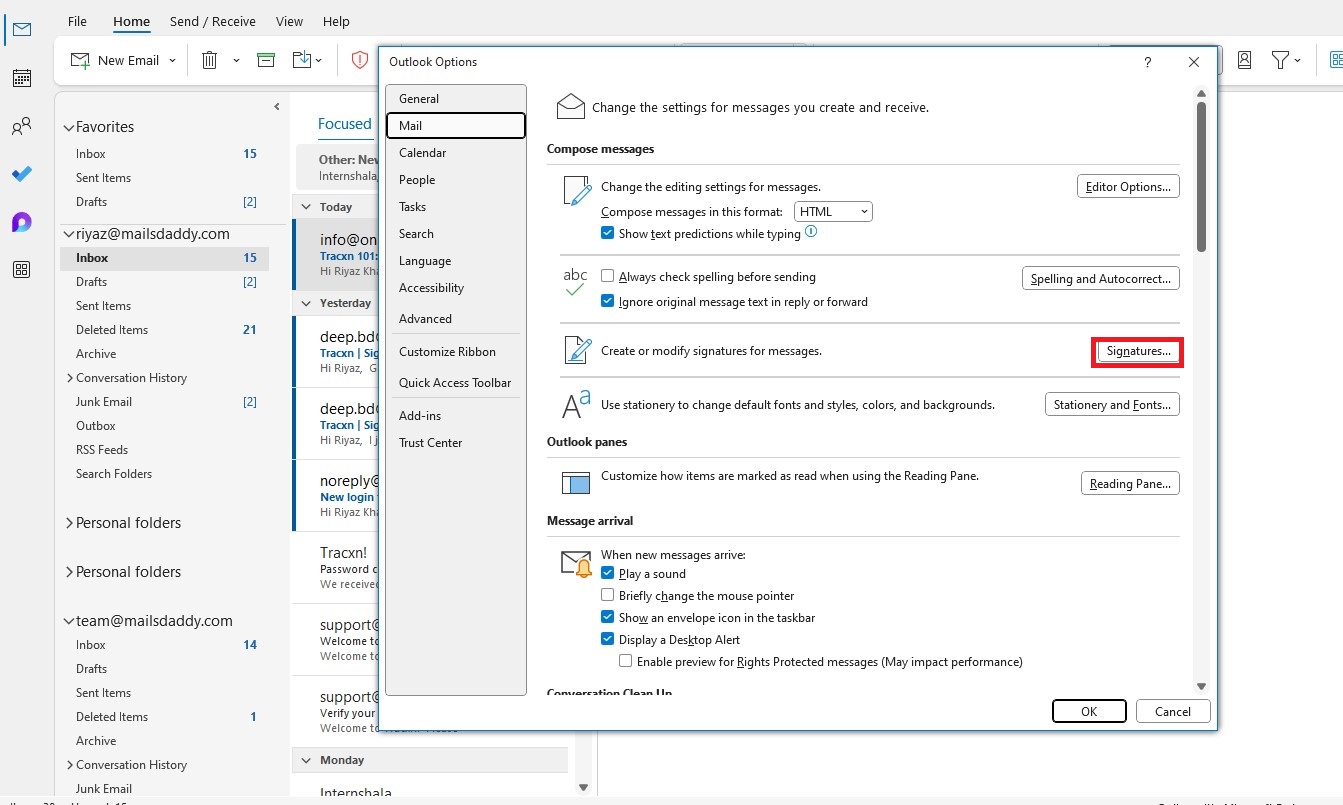Click OK in Outlook Options

point(1089,712)
